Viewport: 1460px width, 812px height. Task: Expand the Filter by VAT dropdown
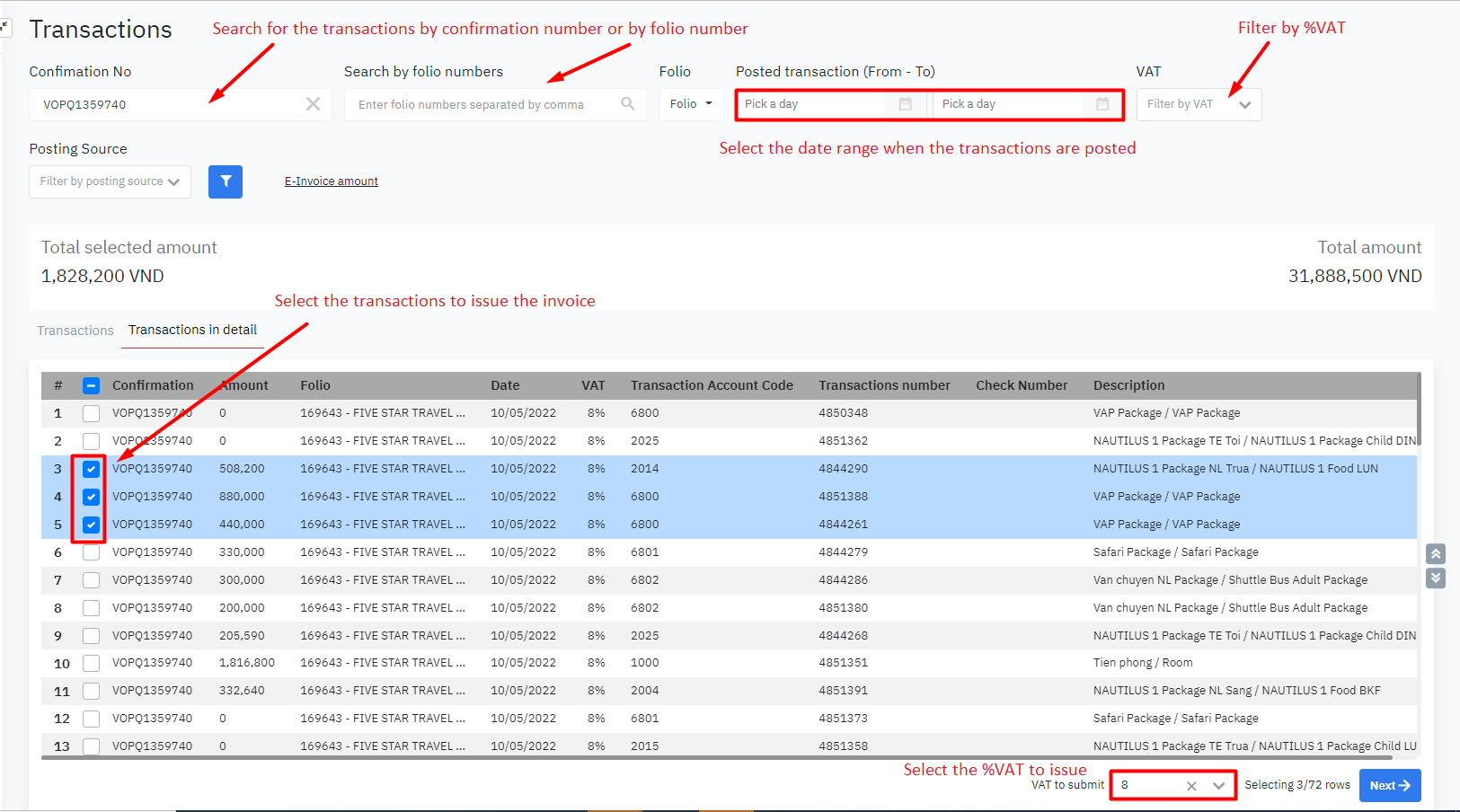[x=1244, y=104]
